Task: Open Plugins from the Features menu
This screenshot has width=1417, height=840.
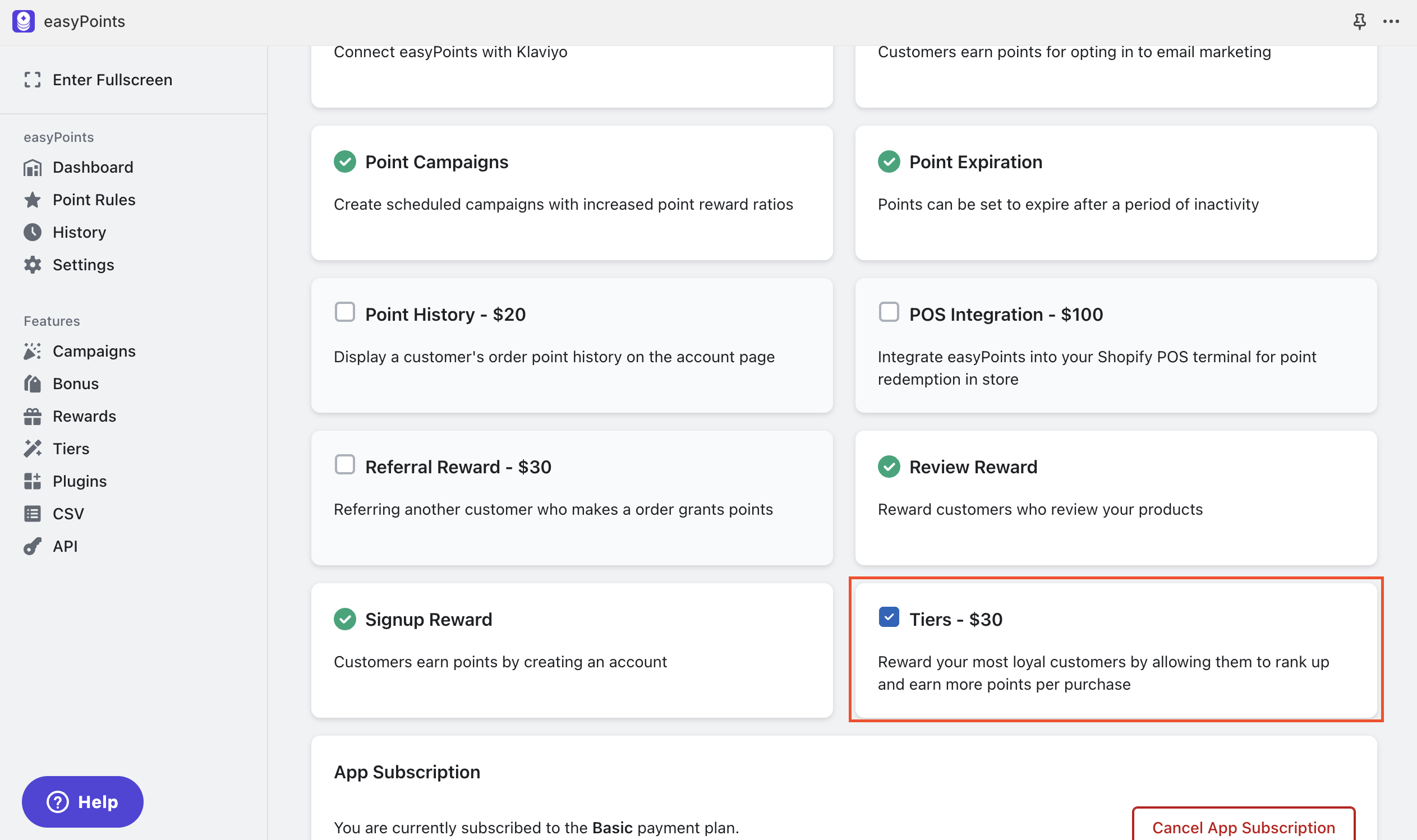Action: [79, 481]
